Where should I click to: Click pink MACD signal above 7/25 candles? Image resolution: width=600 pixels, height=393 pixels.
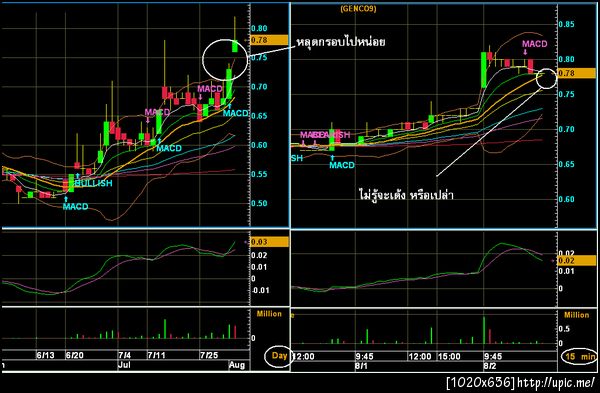coord(210,89)
